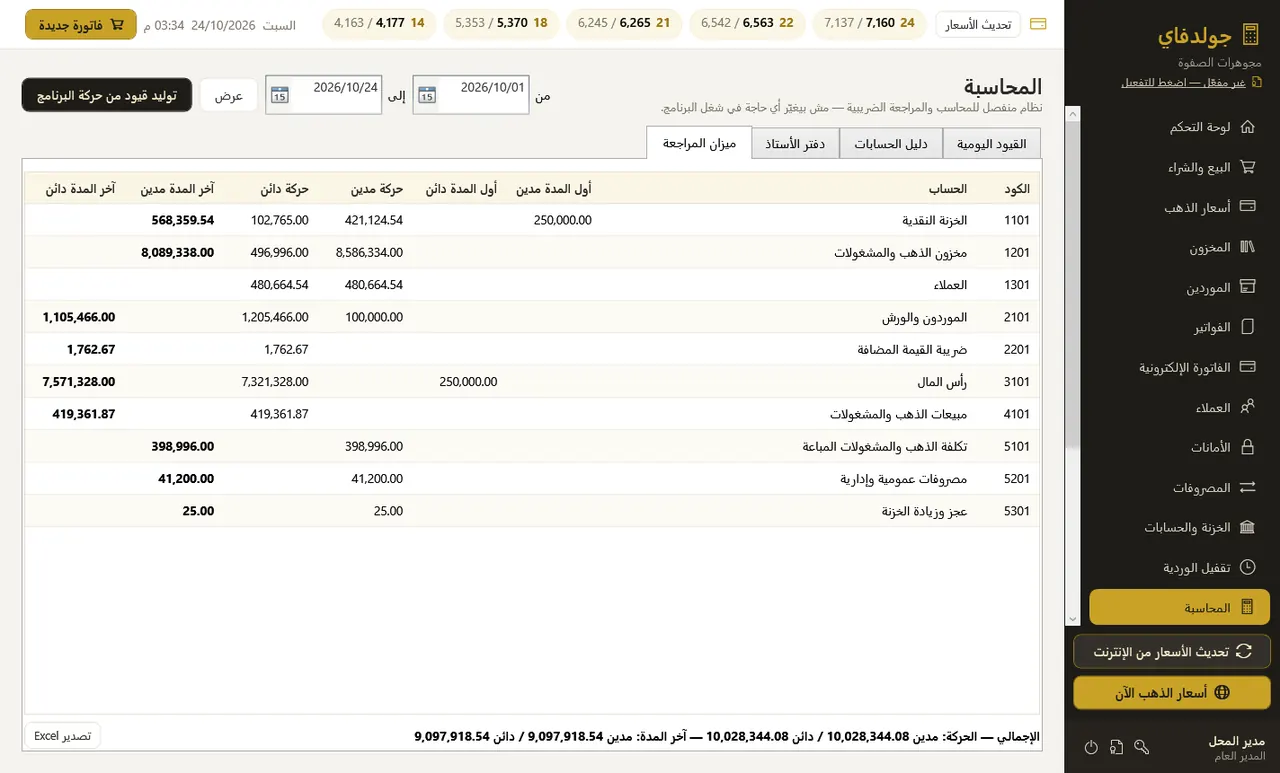Click the جولدفاي calculator logo icon
The width and height of the screenshot is (1280, 773).
(x=1249, y=36)
